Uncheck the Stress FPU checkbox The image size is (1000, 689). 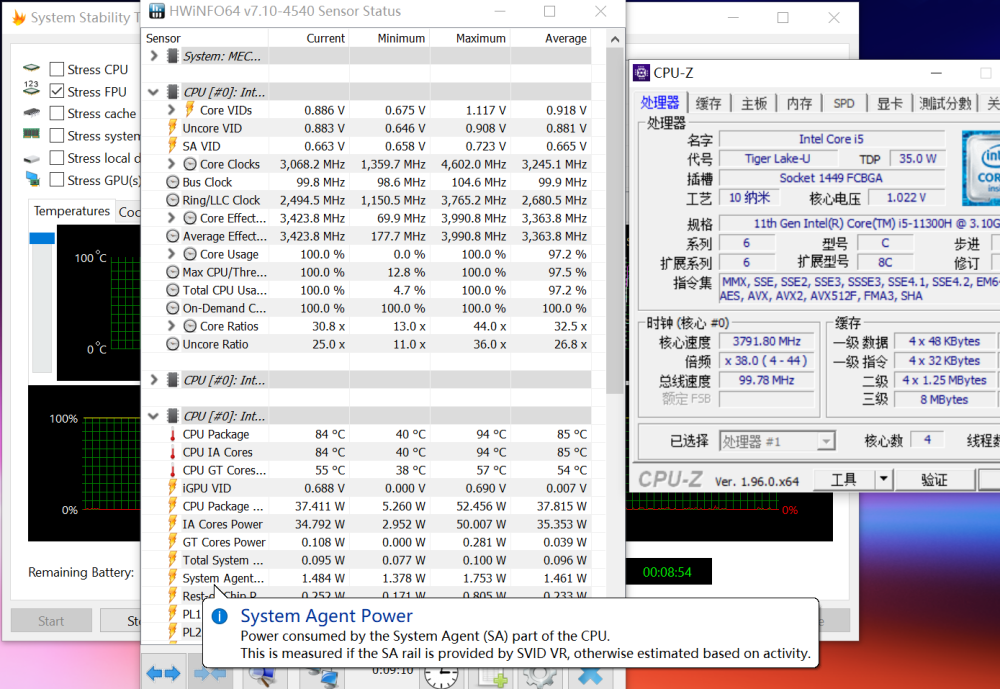57,91
